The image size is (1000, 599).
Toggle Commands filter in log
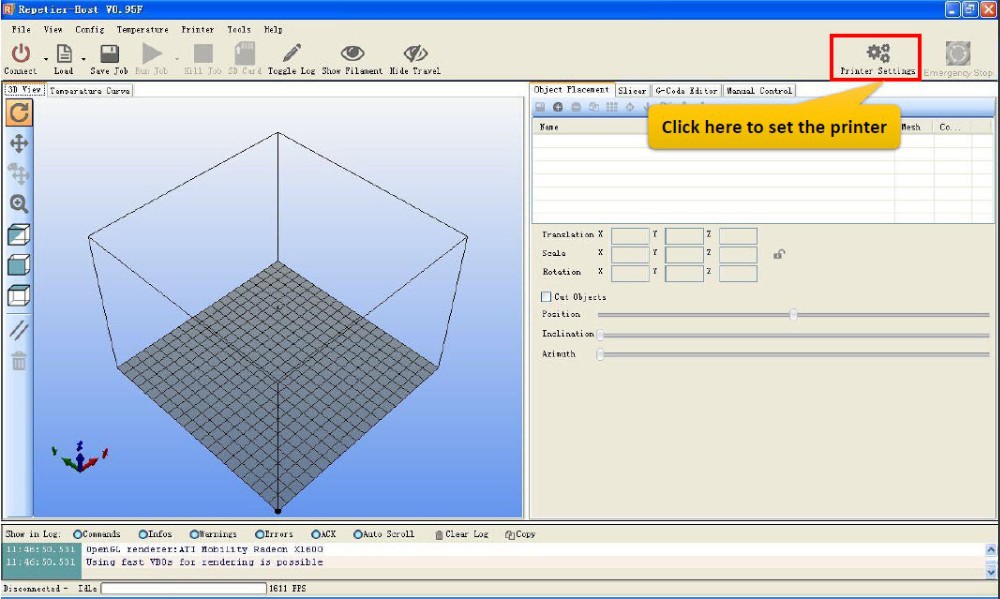(x=76, y=535)
